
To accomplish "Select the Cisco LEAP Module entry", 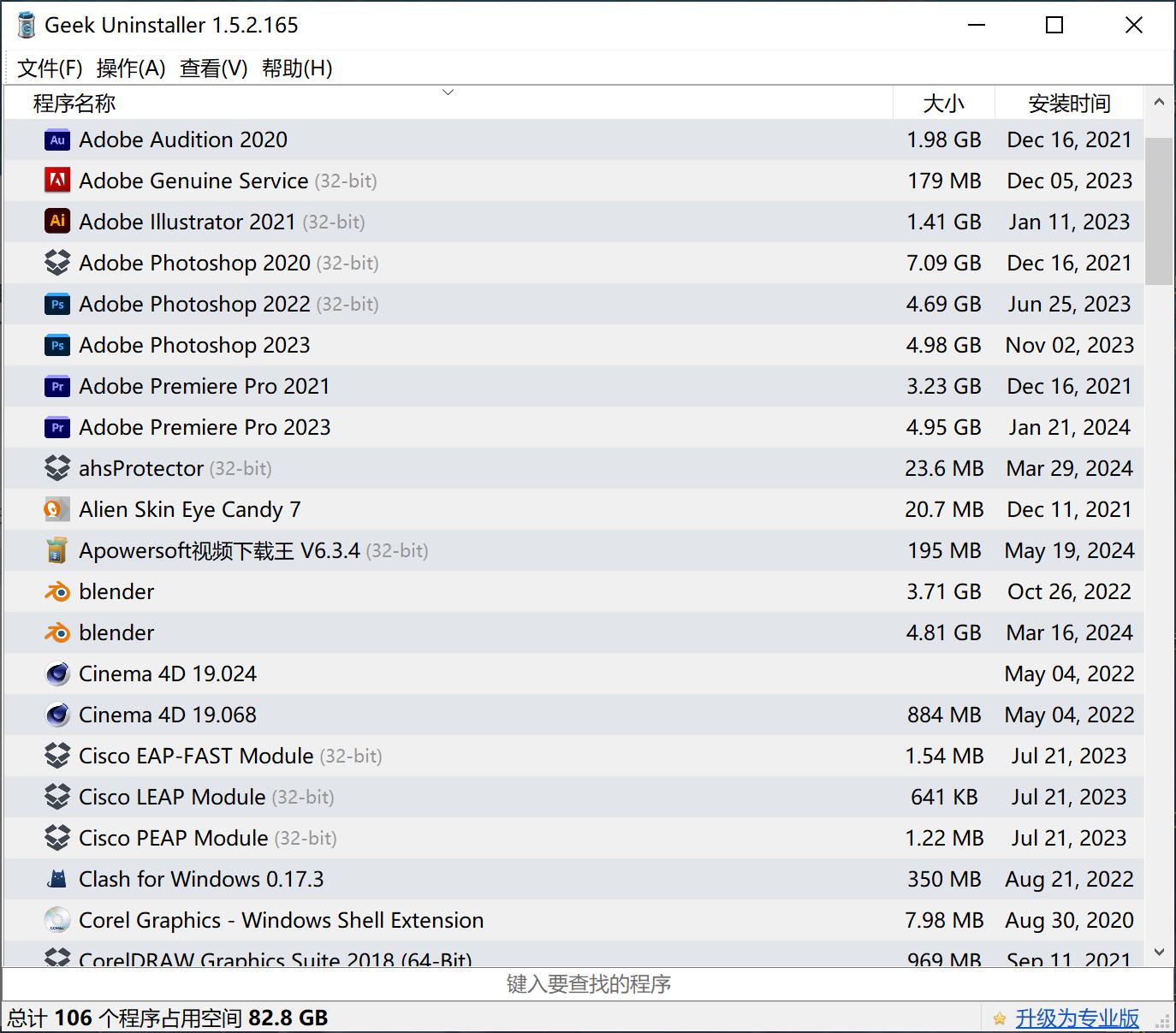I will coord(574,797).
